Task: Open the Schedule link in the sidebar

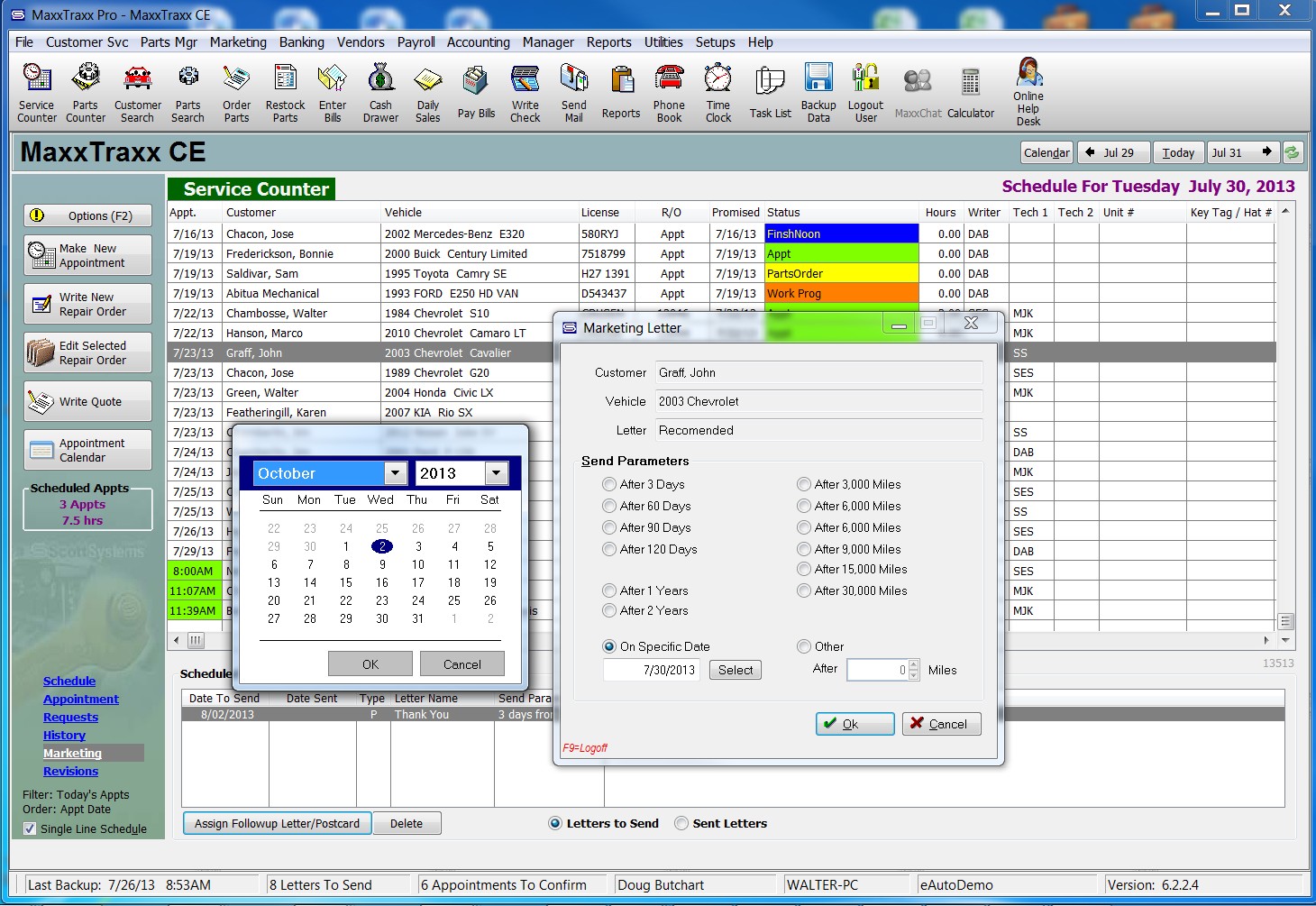Action: point(69,681)
